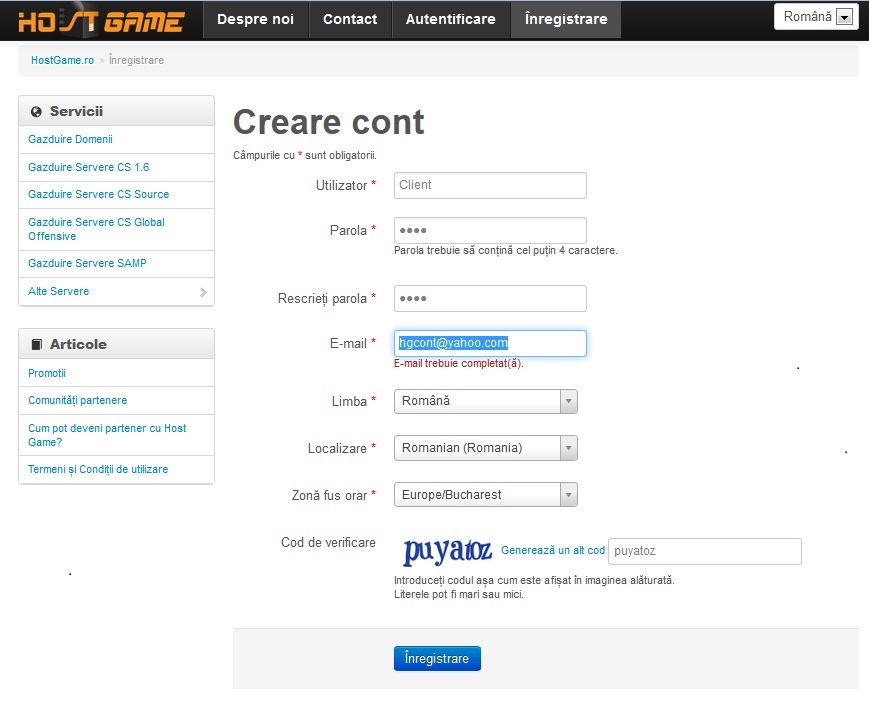Go to Autentificare in the top menu

pyautogui.click(x=451, y=19)
